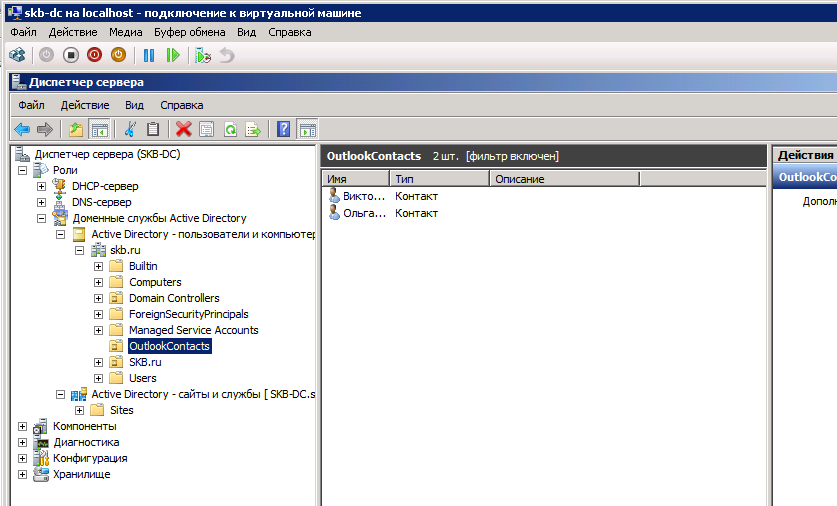This screenshot has height=506, width=837.
Task: Select Active Directory - пользователи и компьютеры node
Action: point(203,234)
